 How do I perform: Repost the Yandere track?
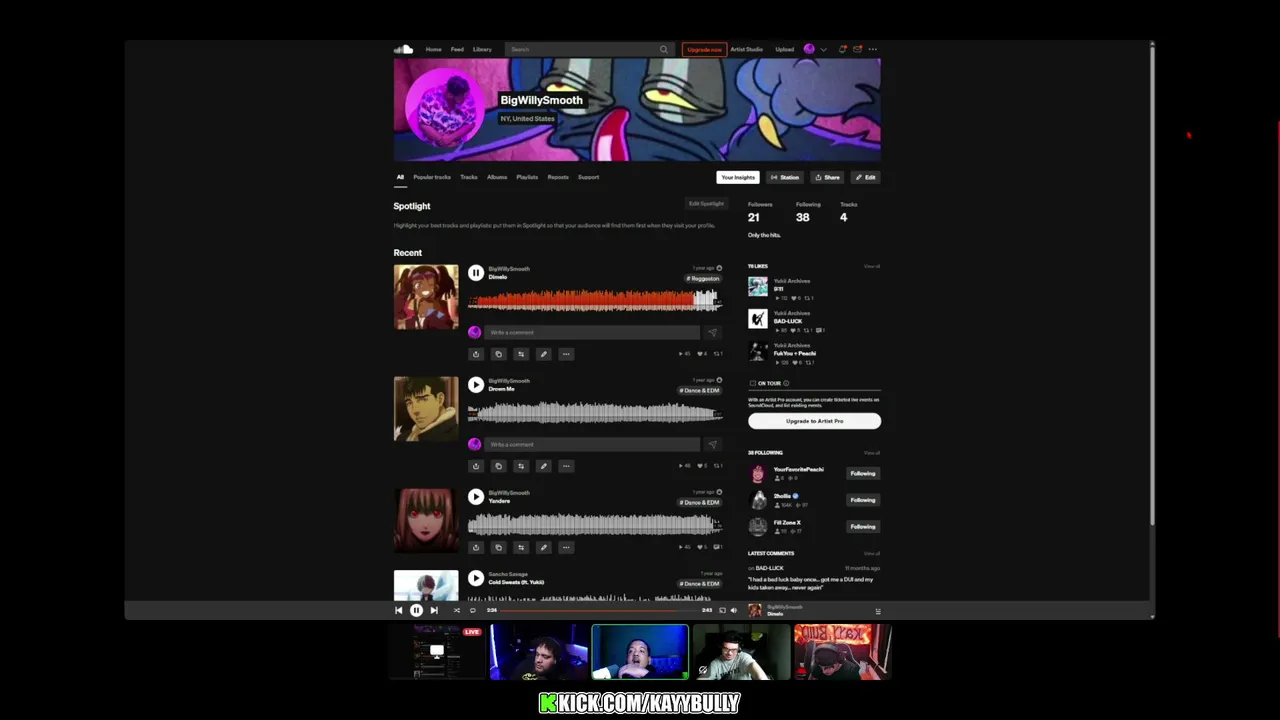521,548
